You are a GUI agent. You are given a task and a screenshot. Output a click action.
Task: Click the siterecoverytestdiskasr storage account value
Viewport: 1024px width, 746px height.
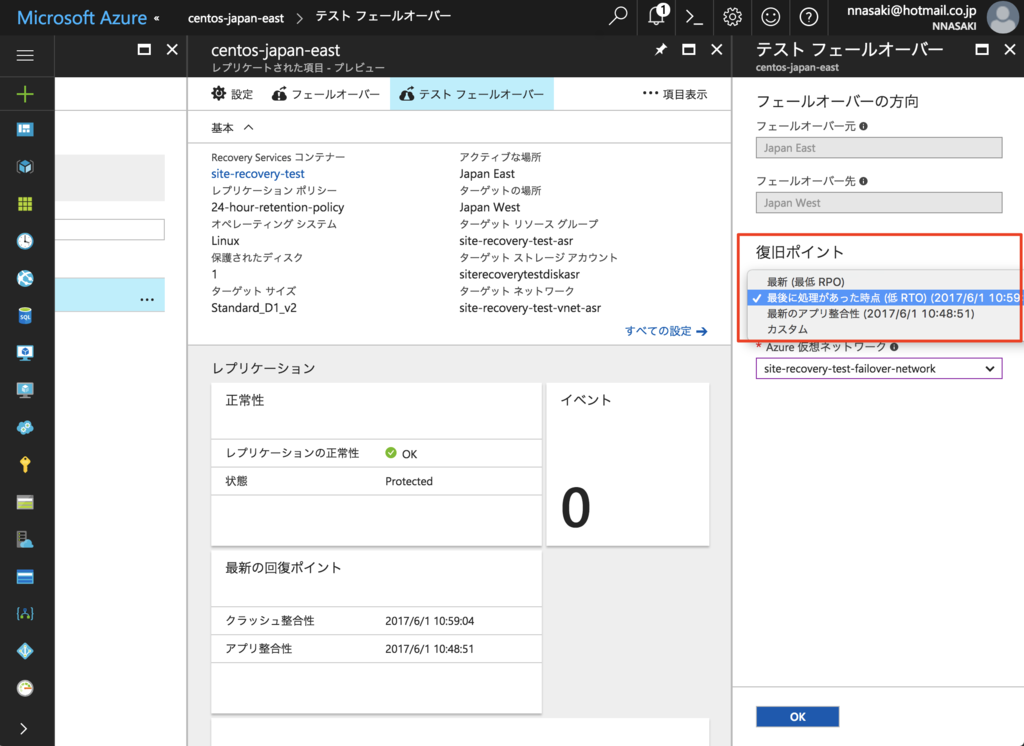519,274
